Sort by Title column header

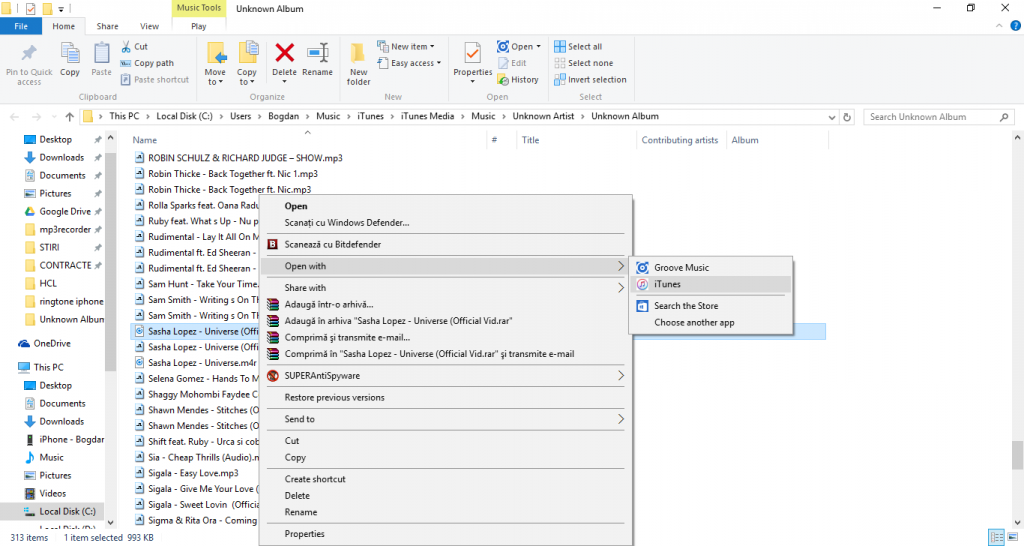point(530,140)
